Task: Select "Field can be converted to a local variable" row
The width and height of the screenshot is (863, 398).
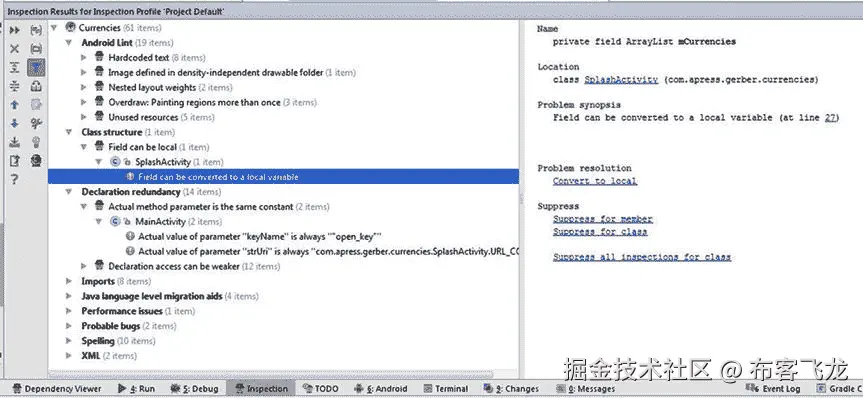Action: (x=283, y=177)
